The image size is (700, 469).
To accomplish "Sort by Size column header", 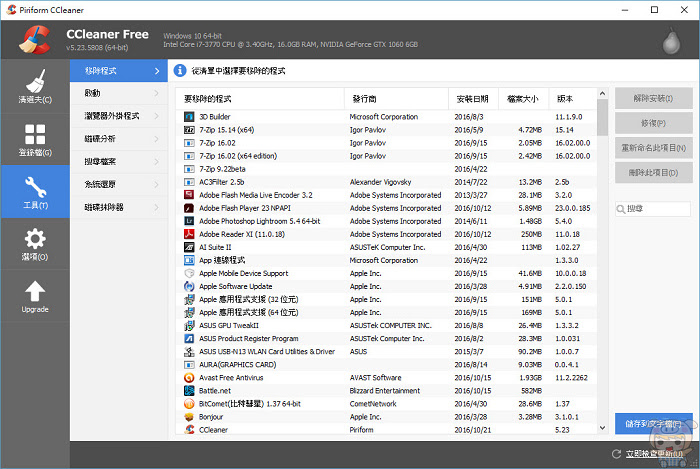I will coord(523,99).
